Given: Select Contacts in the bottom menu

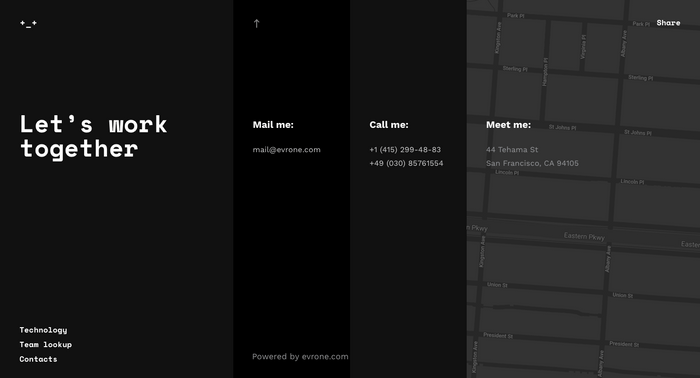Looking at the screenshot, I should click(x=38, y=359).
